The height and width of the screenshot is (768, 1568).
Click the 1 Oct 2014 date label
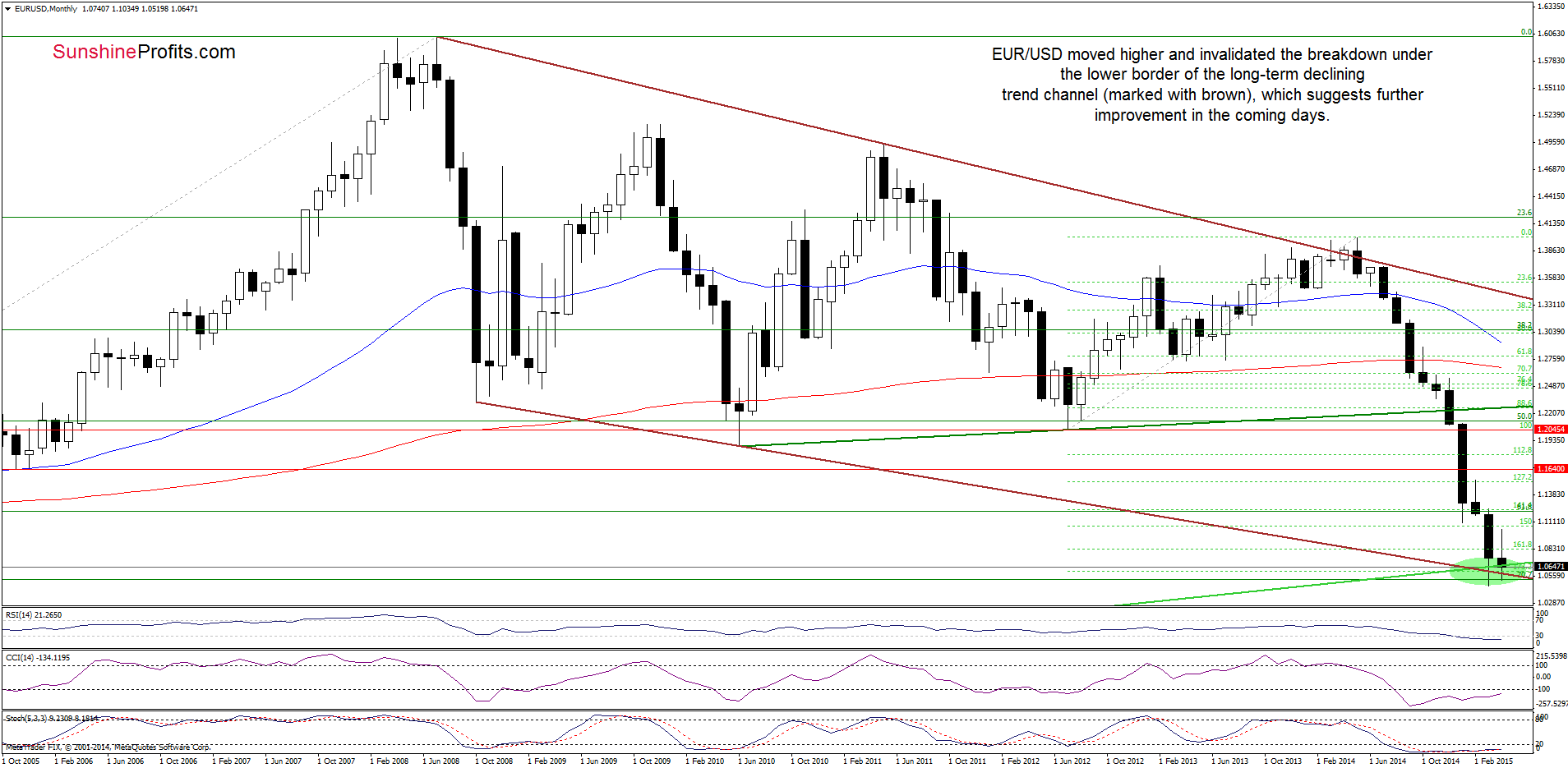click(x=1441, y=761)
